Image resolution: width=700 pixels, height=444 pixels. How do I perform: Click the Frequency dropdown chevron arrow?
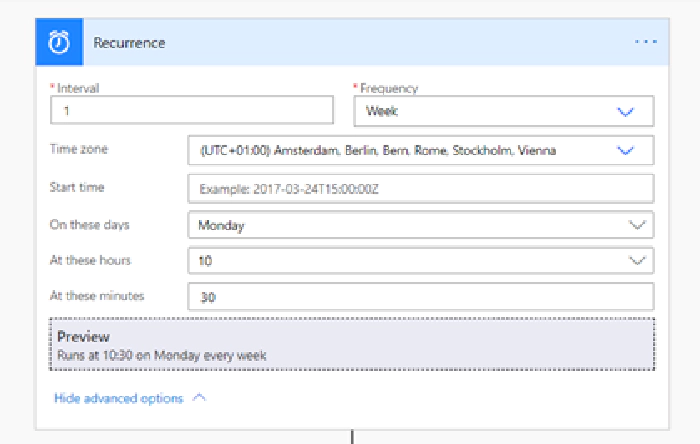pos(627,112)
